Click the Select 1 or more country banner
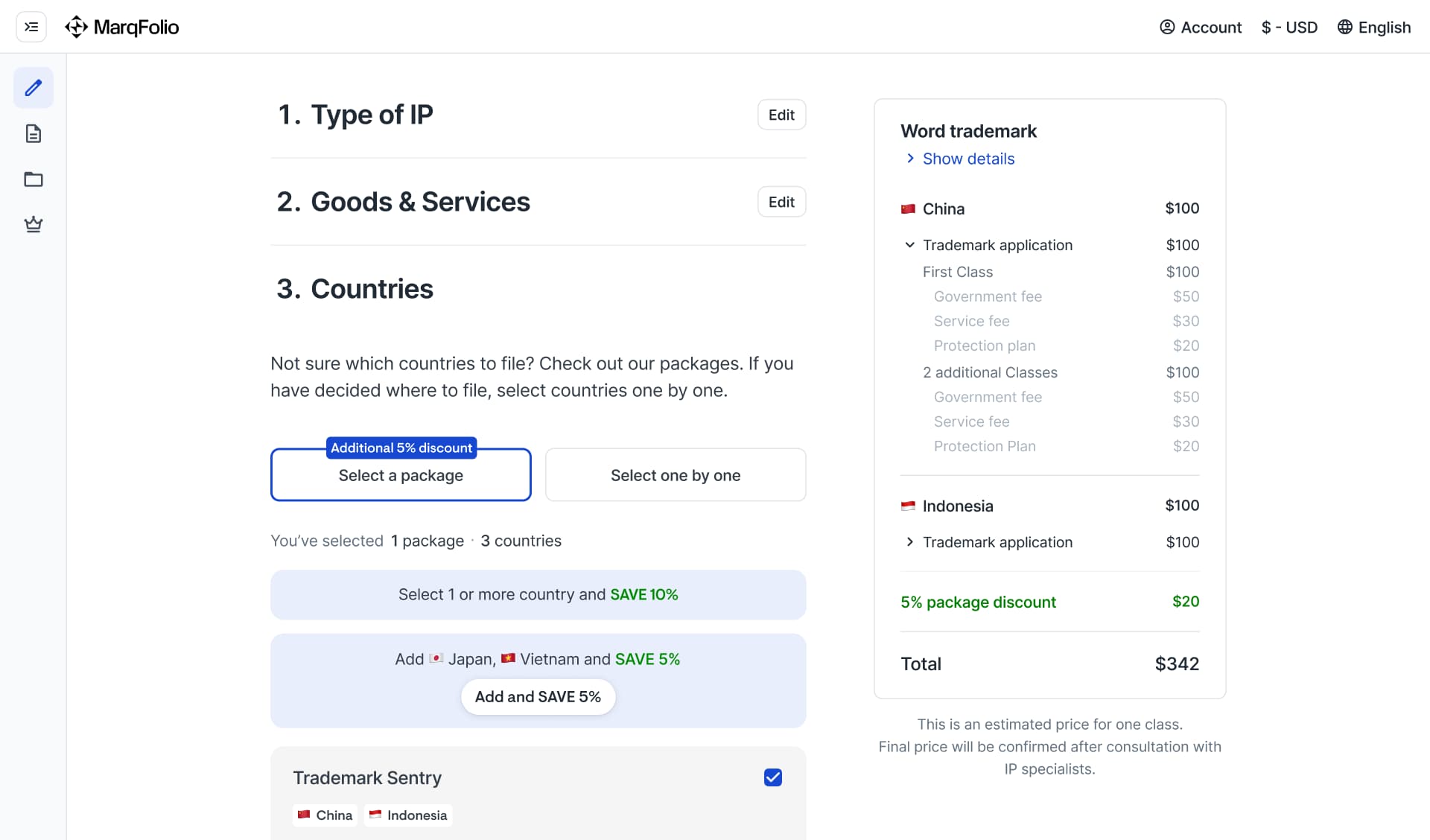This screenshot has height=840, width=1430. click(x=538, y=594)
